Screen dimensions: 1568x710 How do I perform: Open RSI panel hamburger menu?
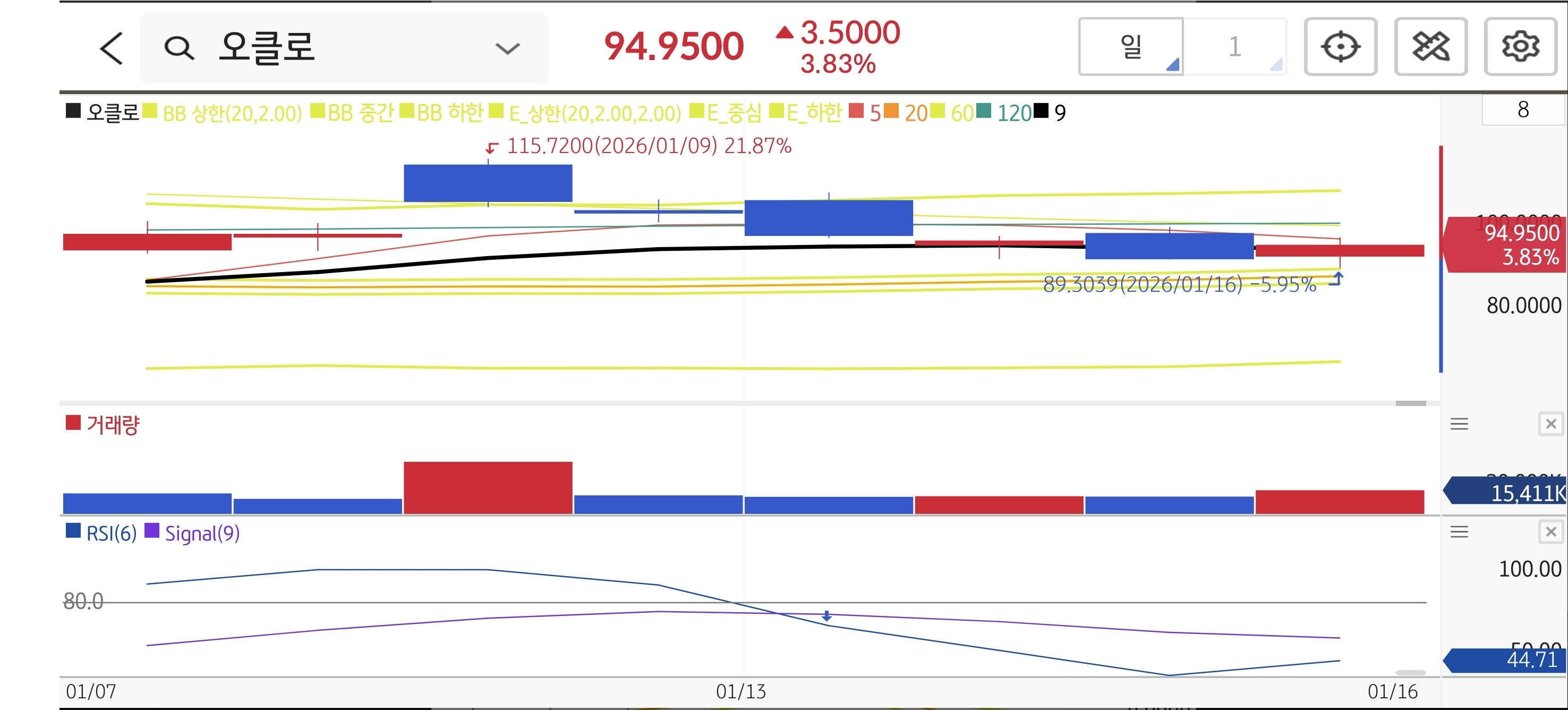point(1459,532)
